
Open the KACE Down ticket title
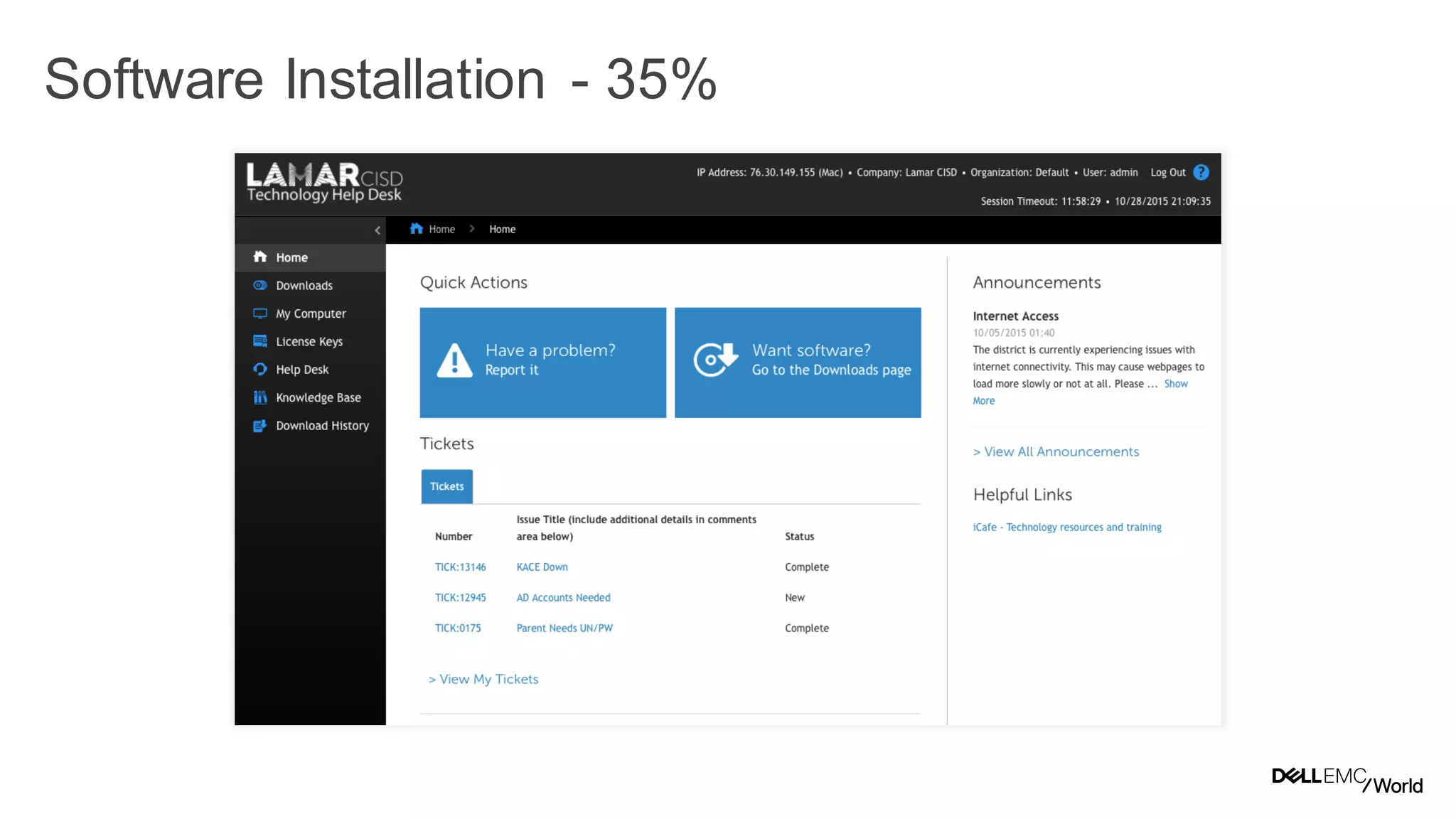click(542, 567)
